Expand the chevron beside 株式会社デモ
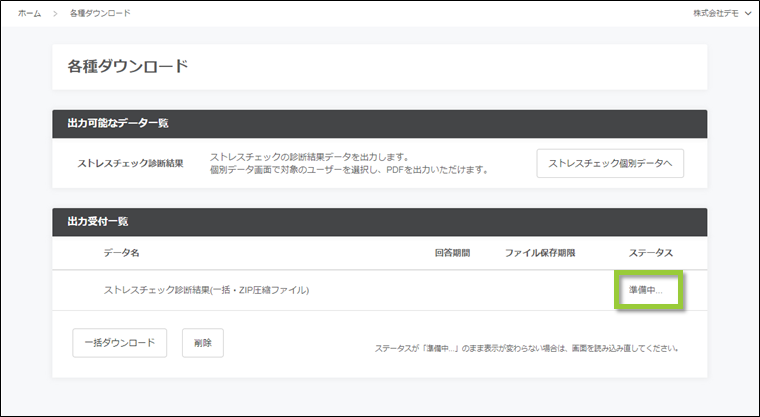The height and width of the screenshot is (417, 760). [748, 13]
